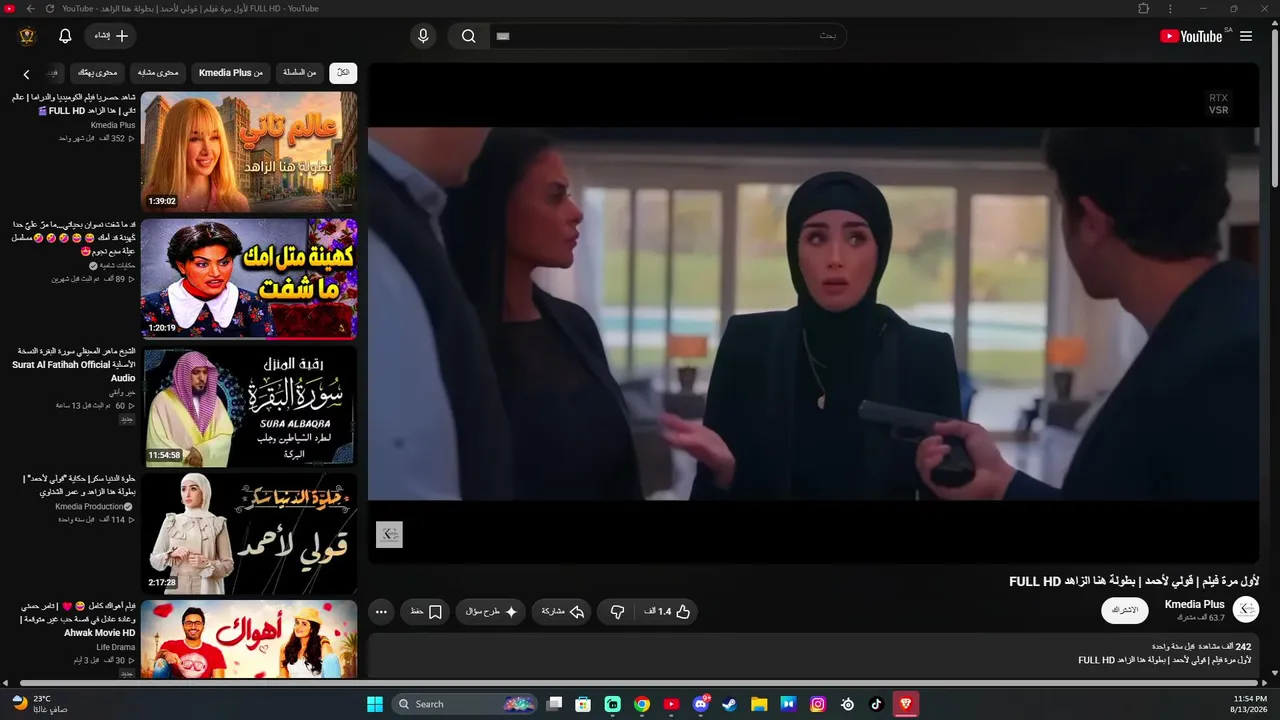
Task: Open 'عالم تاني' video thumbnail
Action: point(249,152)
